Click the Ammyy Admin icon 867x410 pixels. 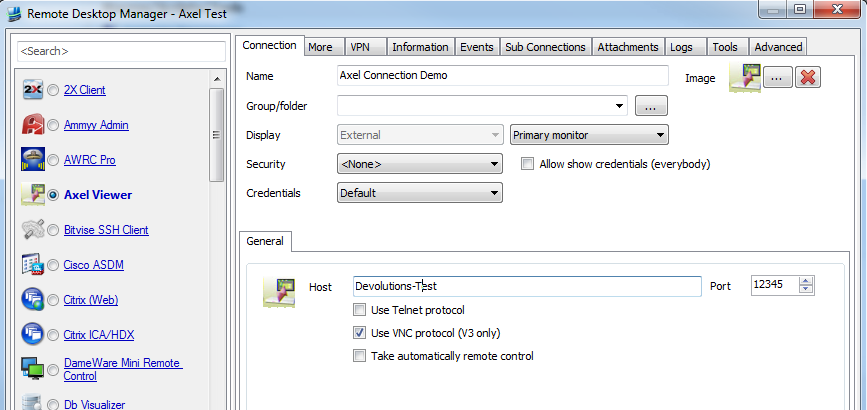tap(33, 124)
